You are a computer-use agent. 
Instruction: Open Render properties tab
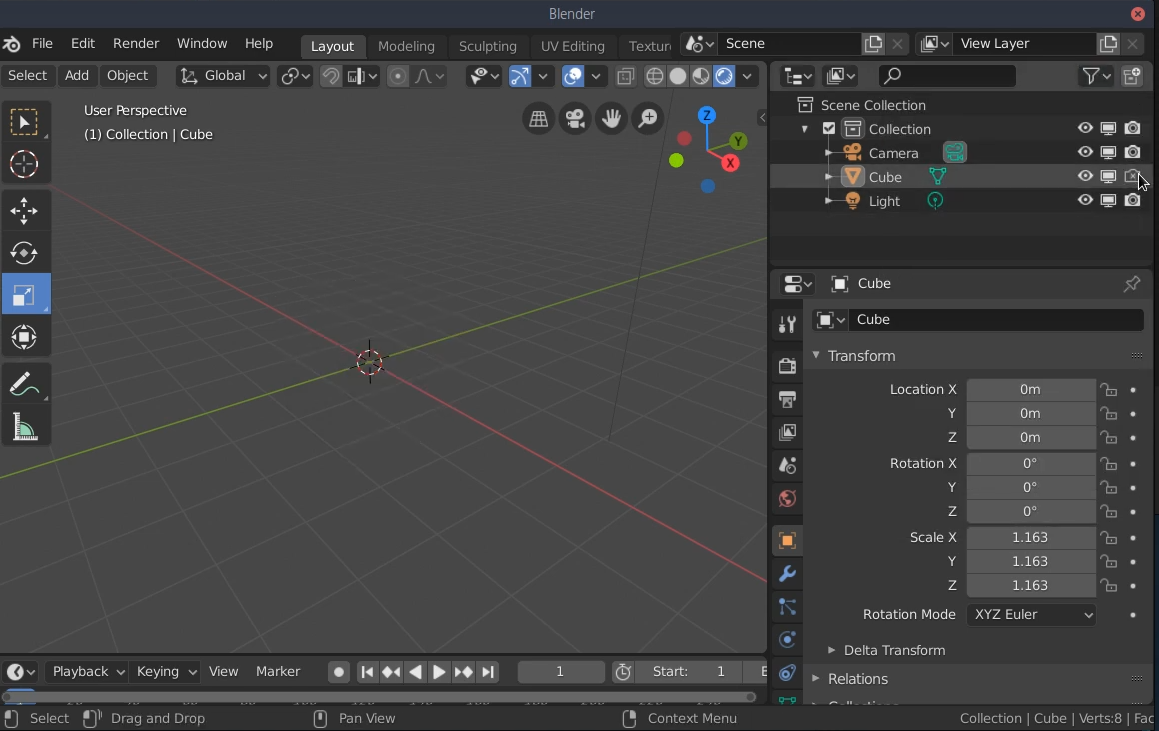click(x=787, y=366)
